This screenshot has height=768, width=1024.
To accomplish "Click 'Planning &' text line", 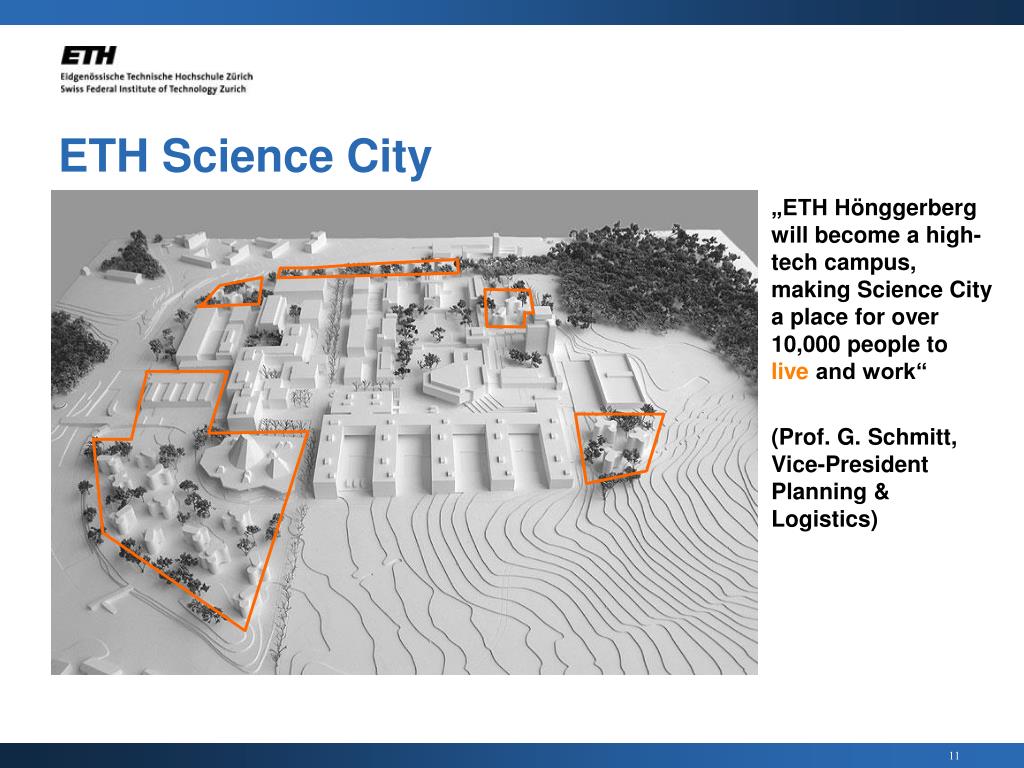I will [x=830, y=492].
